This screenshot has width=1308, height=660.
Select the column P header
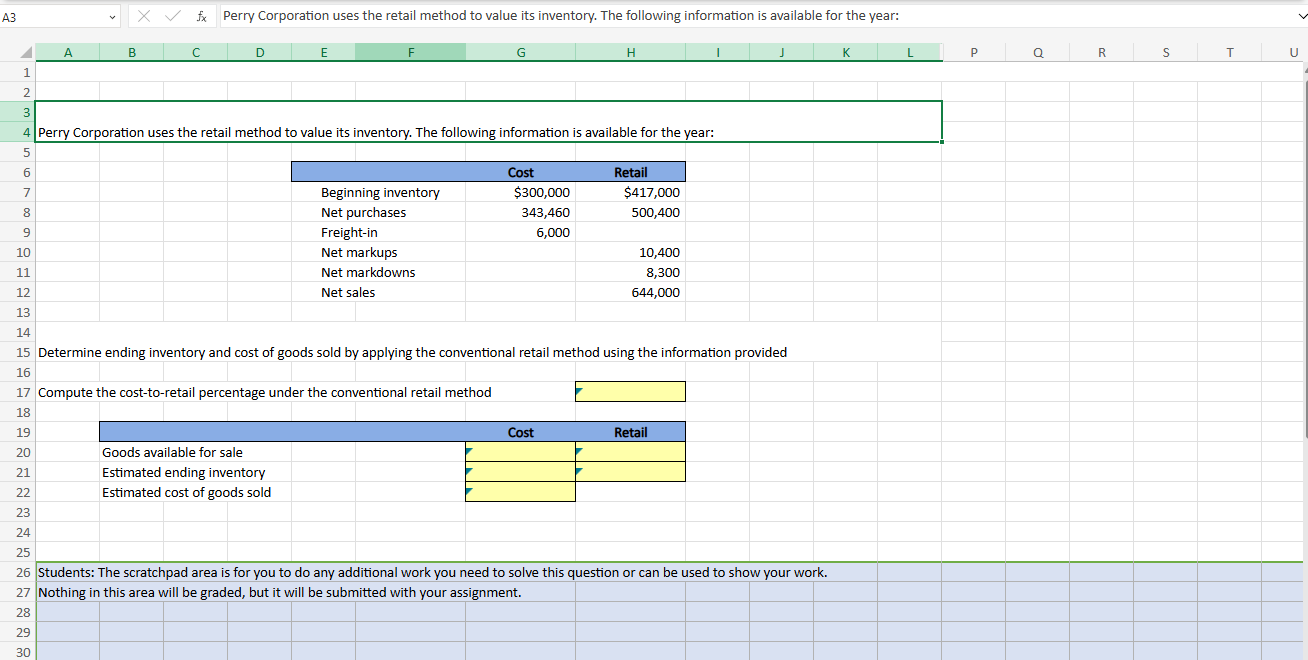[x=973, y=52]
